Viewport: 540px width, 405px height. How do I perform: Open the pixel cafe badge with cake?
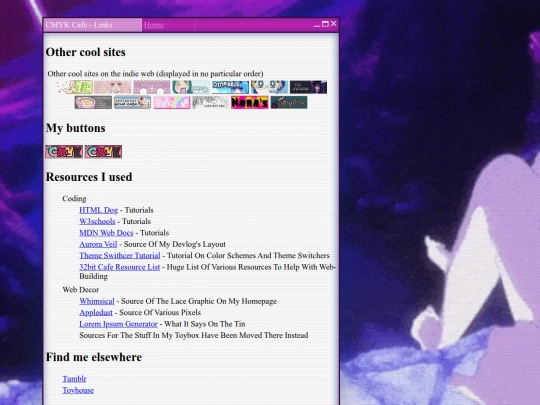(x=132, y=102)
